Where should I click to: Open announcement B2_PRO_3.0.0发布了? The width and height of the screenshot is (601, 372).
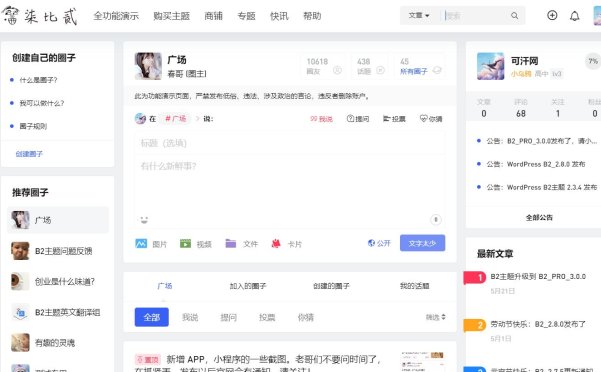pos(542,141)
